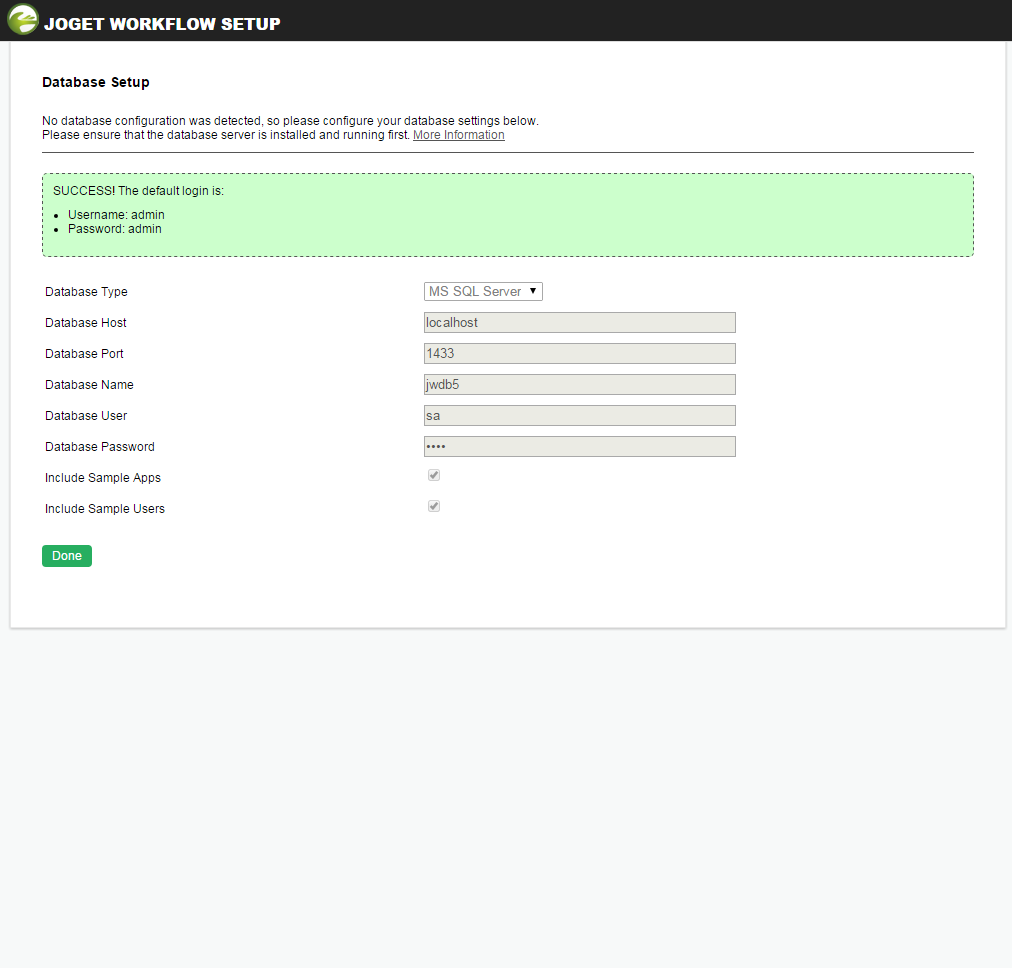This screenshot has height=968, width=1012.
Task: Click the 'Username: admin' text
Action: (x=116, y=215)
